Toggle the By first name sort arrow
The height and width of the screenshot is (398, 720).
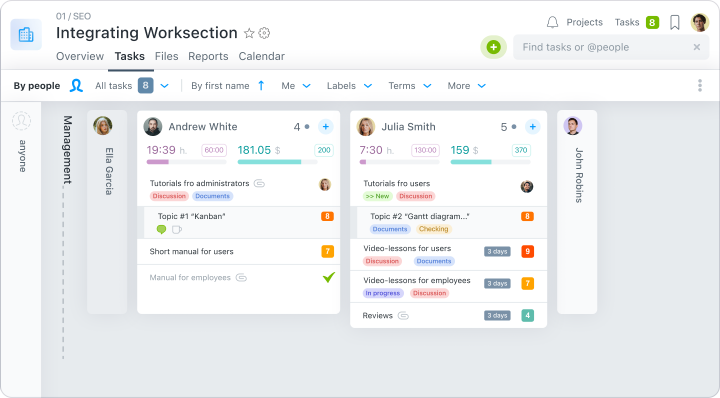tap(261, 85)
